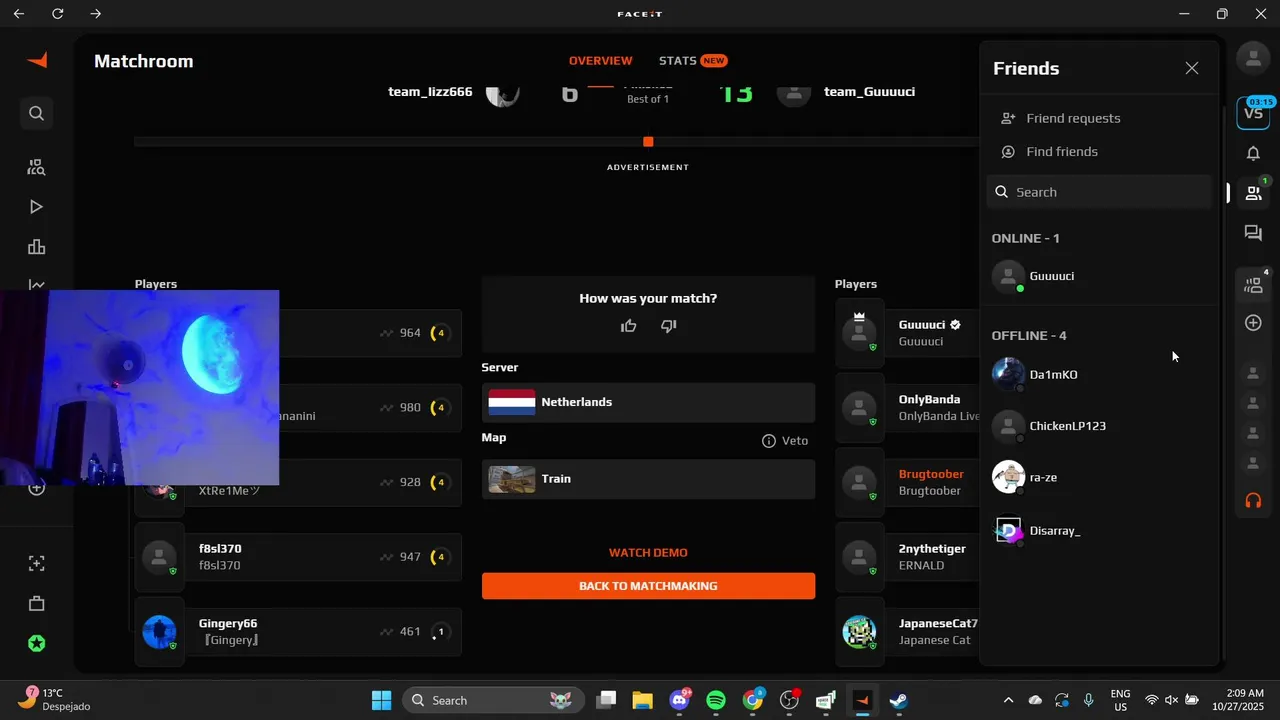Open the profile avatar in the top right corner
This screenshot has height=720, width=1280.
click(1253, 58)
